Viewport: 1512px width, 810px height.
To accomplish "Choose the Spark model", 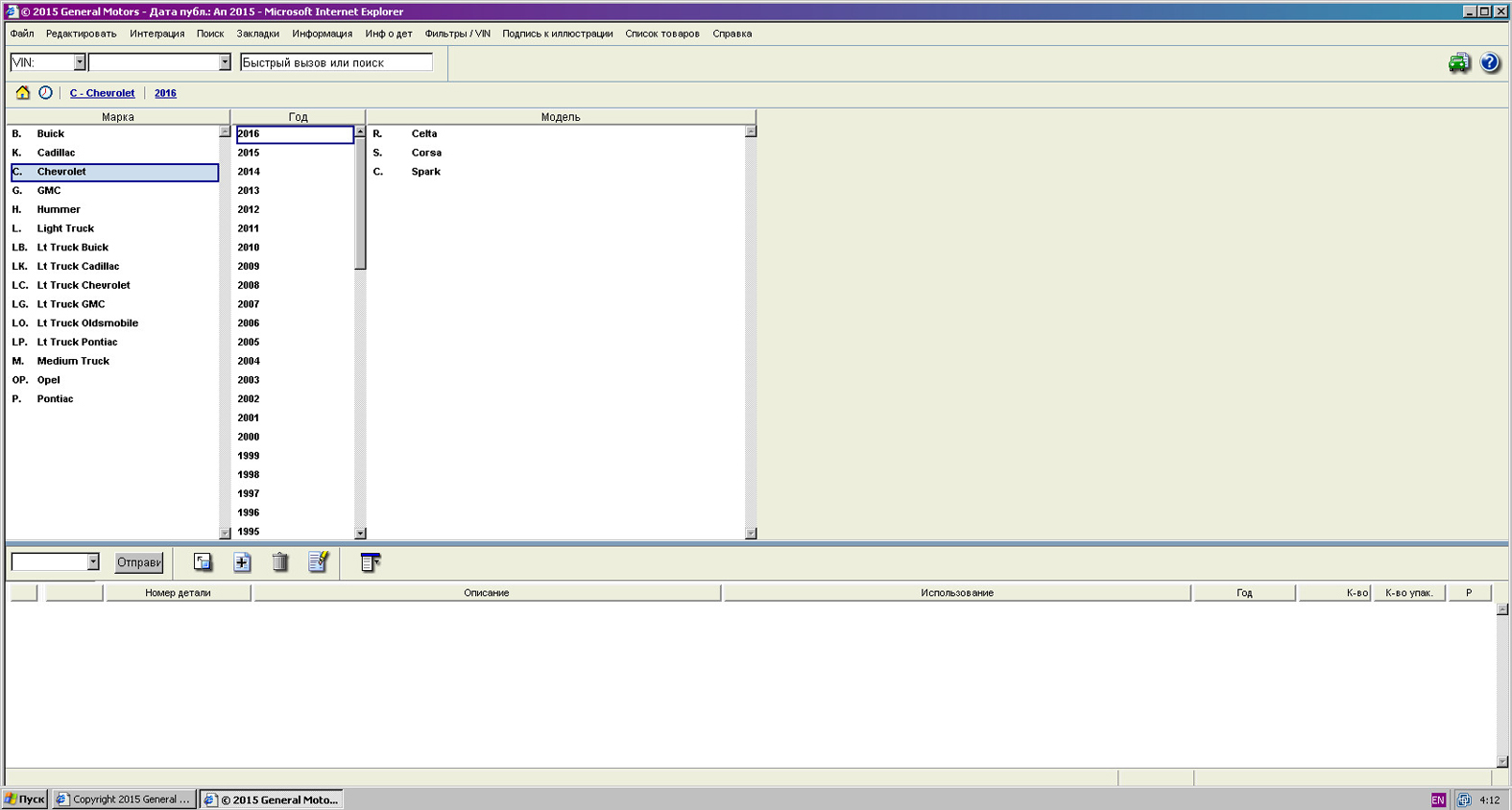I will tap(425, 172).
